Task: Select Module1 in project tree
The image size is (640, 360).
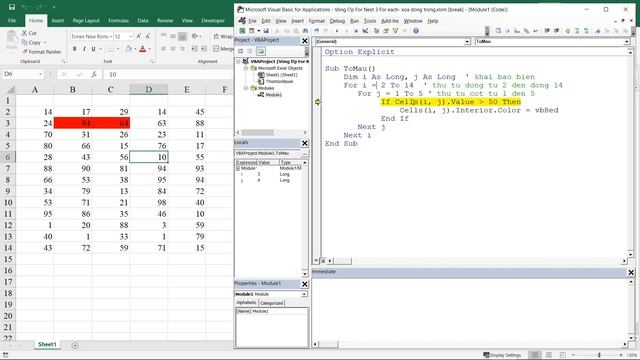Action: [x=273, y=95]
